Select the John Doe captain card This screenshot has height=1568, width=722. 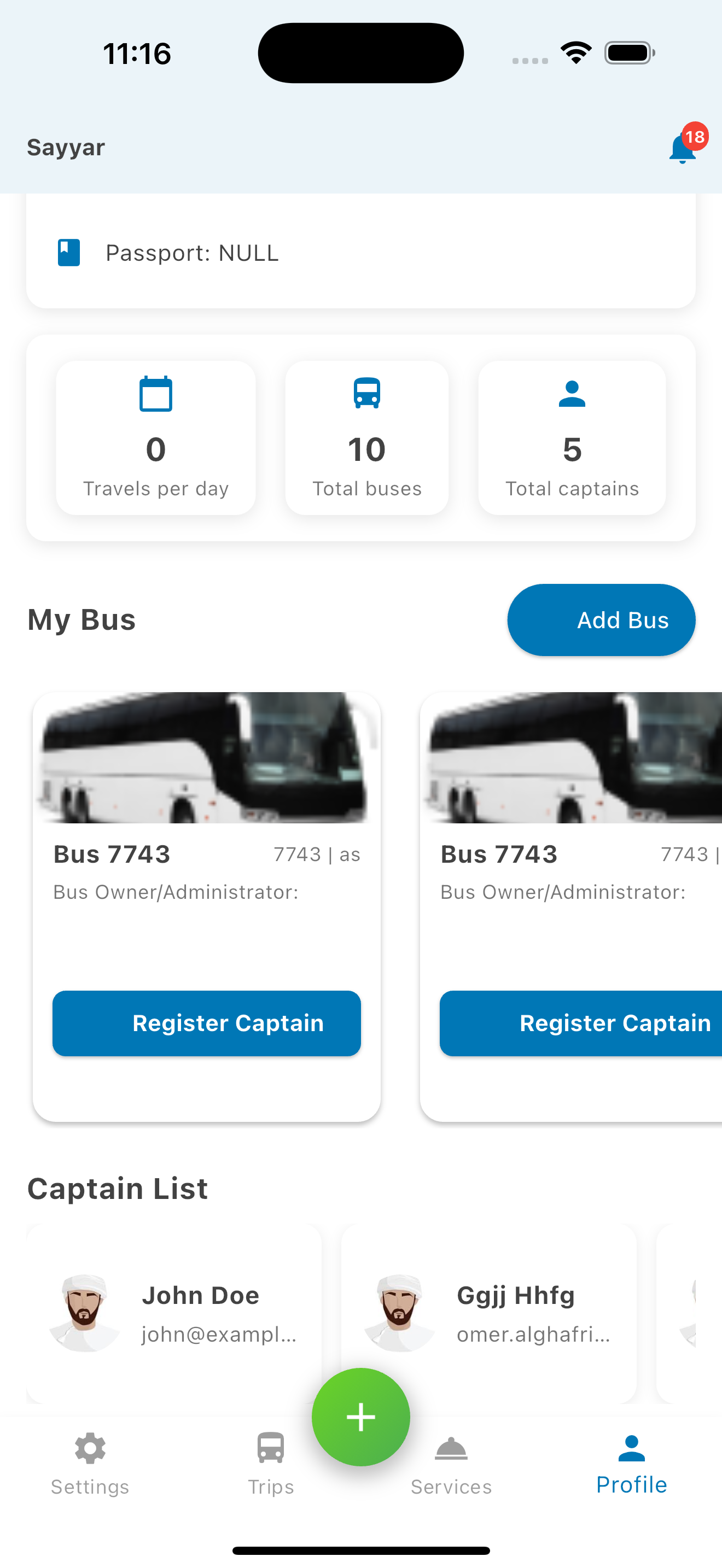click(174, 1314)
